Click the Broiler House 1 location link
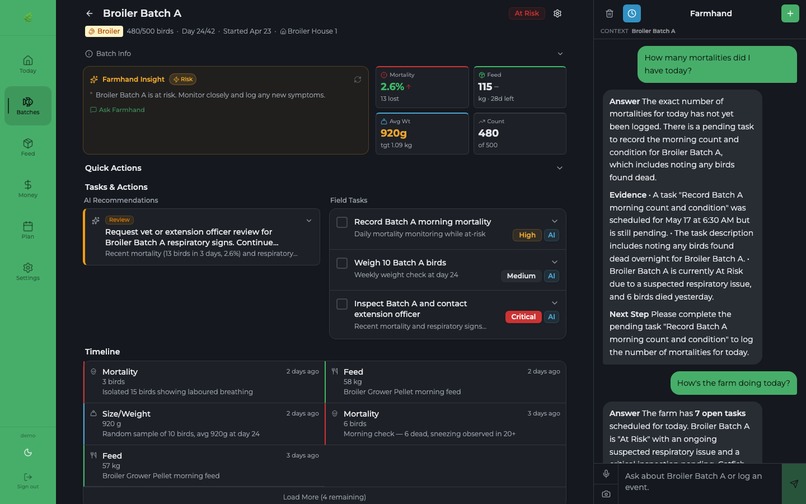Viewport: 806px width, 504px height. (308, 31)
